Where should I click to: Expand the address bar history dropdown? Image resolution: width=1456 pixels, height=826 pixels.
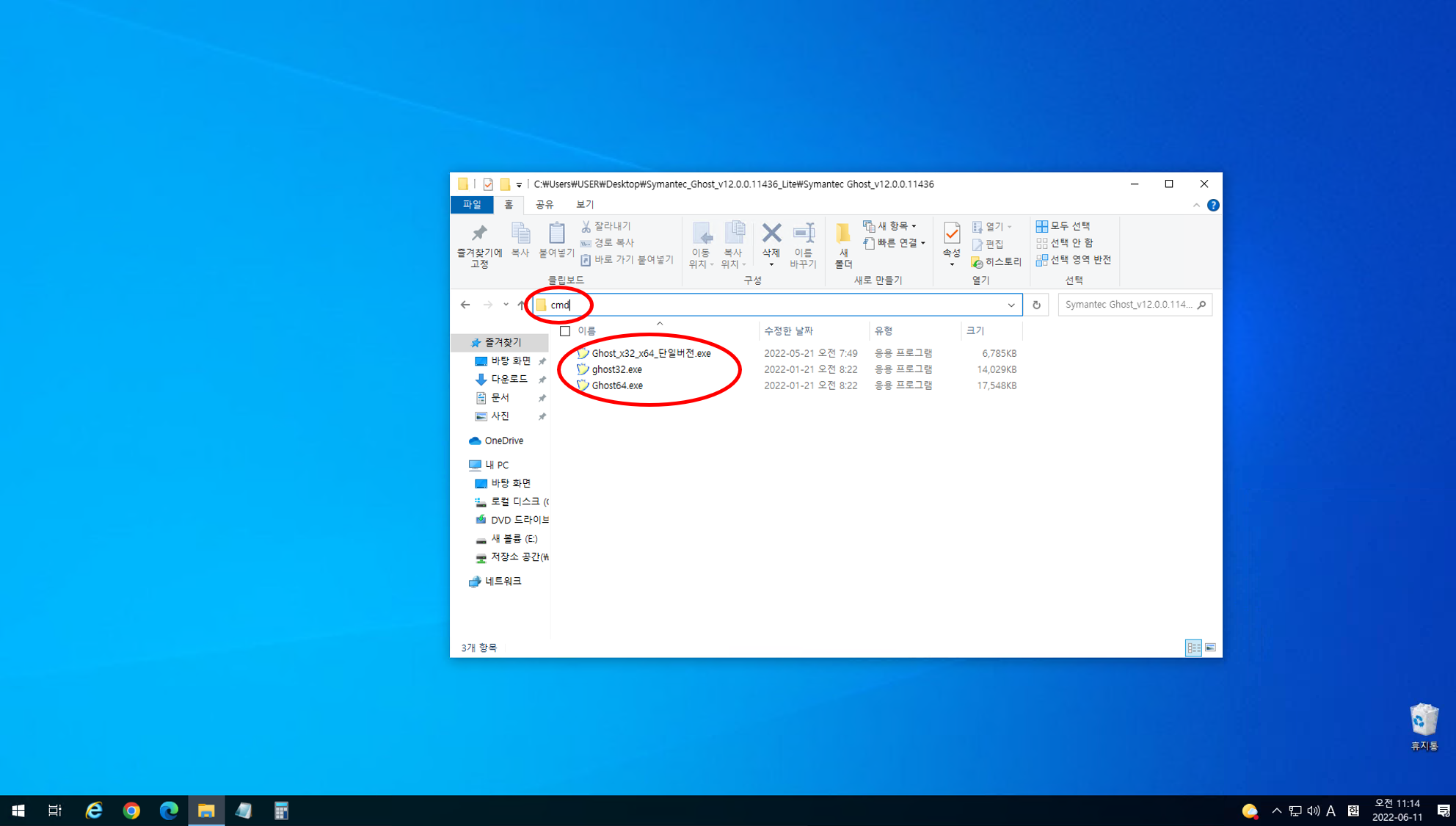pos(1011,305)
